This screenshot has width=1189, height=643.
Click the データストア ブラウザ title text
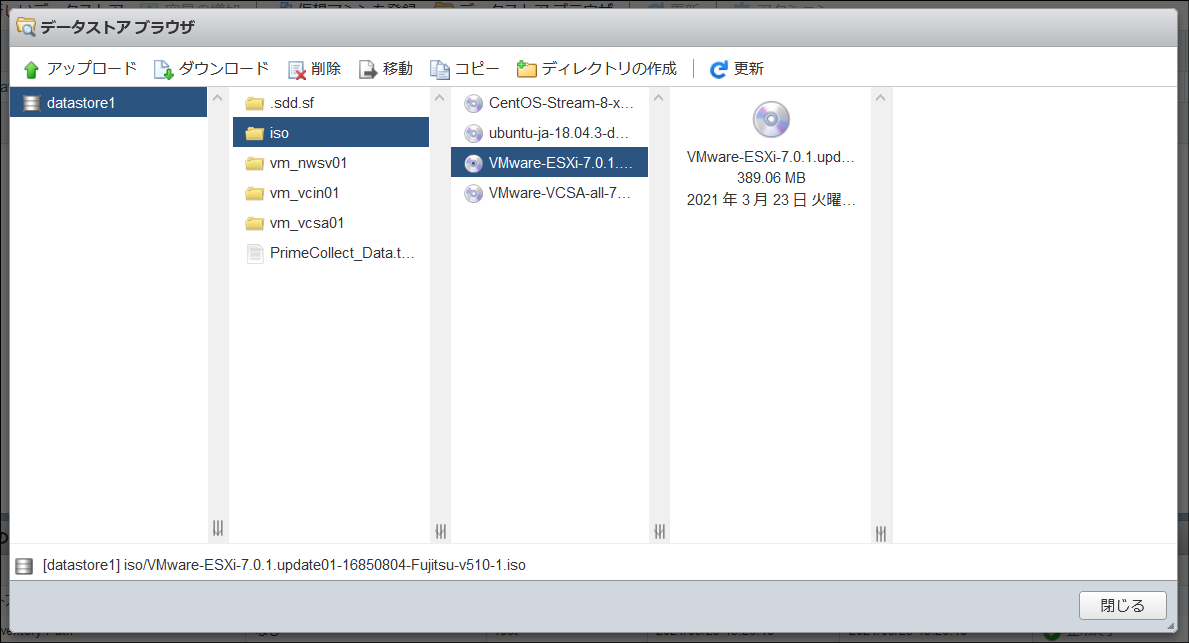(x=118, y=27)
